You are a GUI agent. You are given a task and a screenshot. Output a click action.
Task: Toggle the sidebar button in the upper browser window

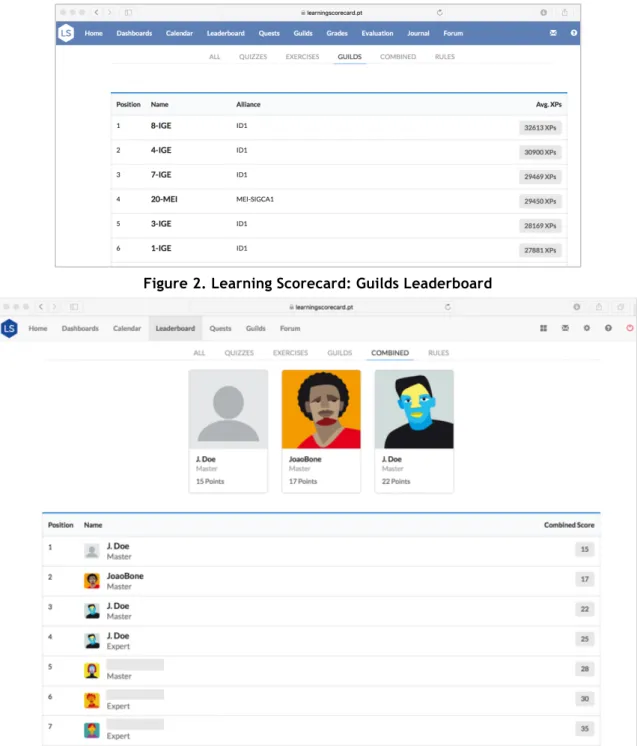[128, 12]
